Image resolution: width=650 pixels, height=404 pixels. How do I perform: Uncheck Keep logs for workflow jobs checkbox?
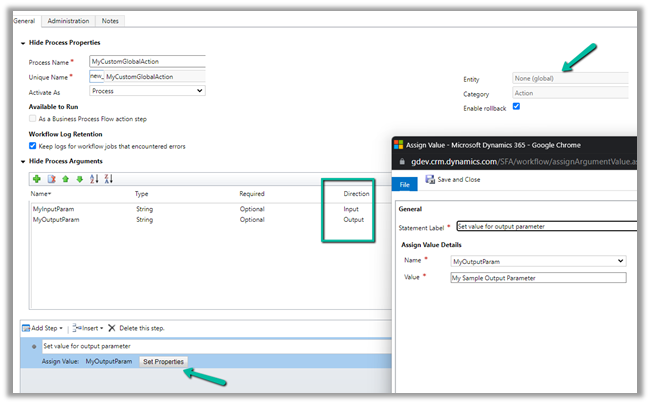[33, 145]
